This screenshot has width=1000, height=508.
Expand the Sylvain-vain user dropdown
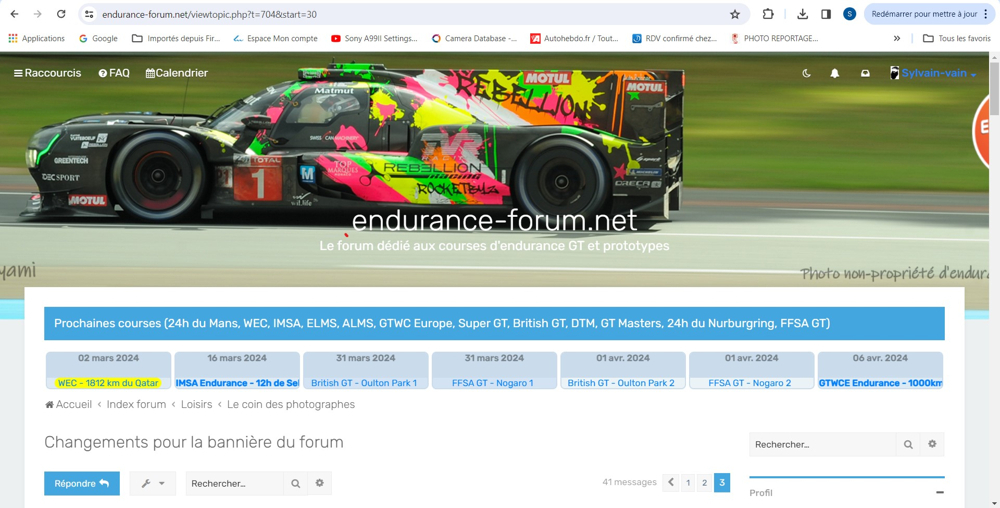[934, 73]
